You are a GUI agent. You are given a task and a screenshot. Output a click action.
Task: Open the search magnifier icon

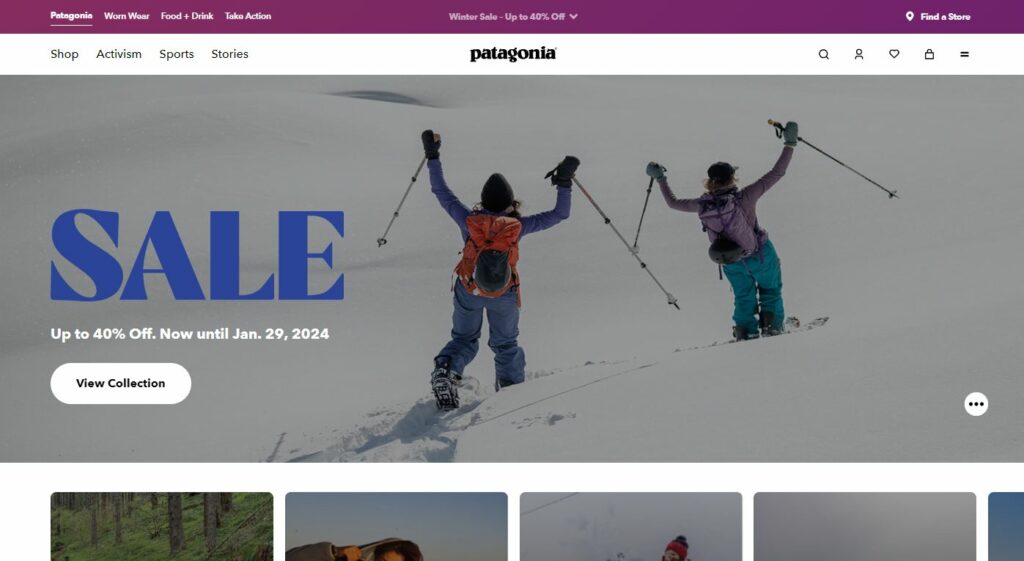824,54
